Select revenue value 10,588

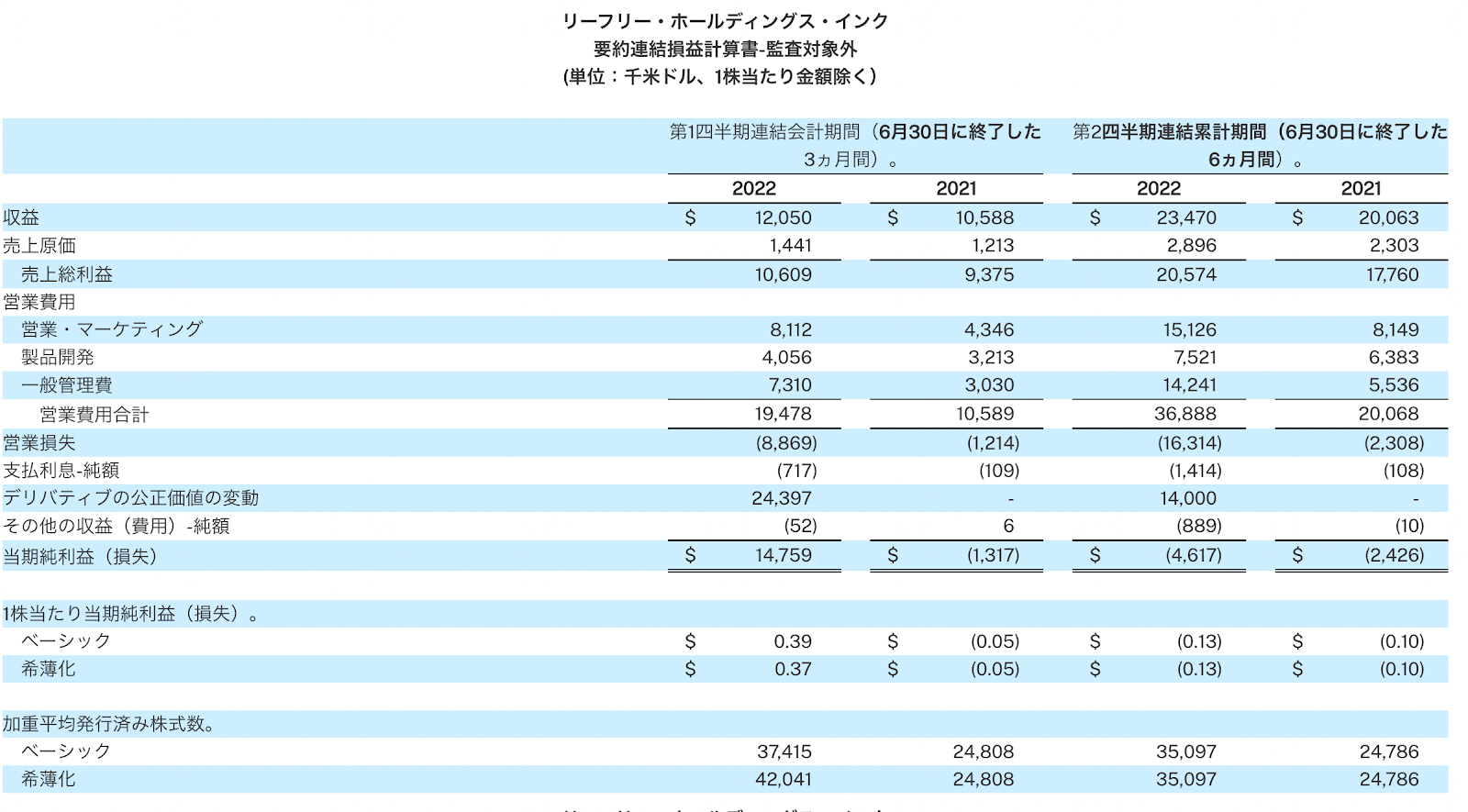[984, 217]
